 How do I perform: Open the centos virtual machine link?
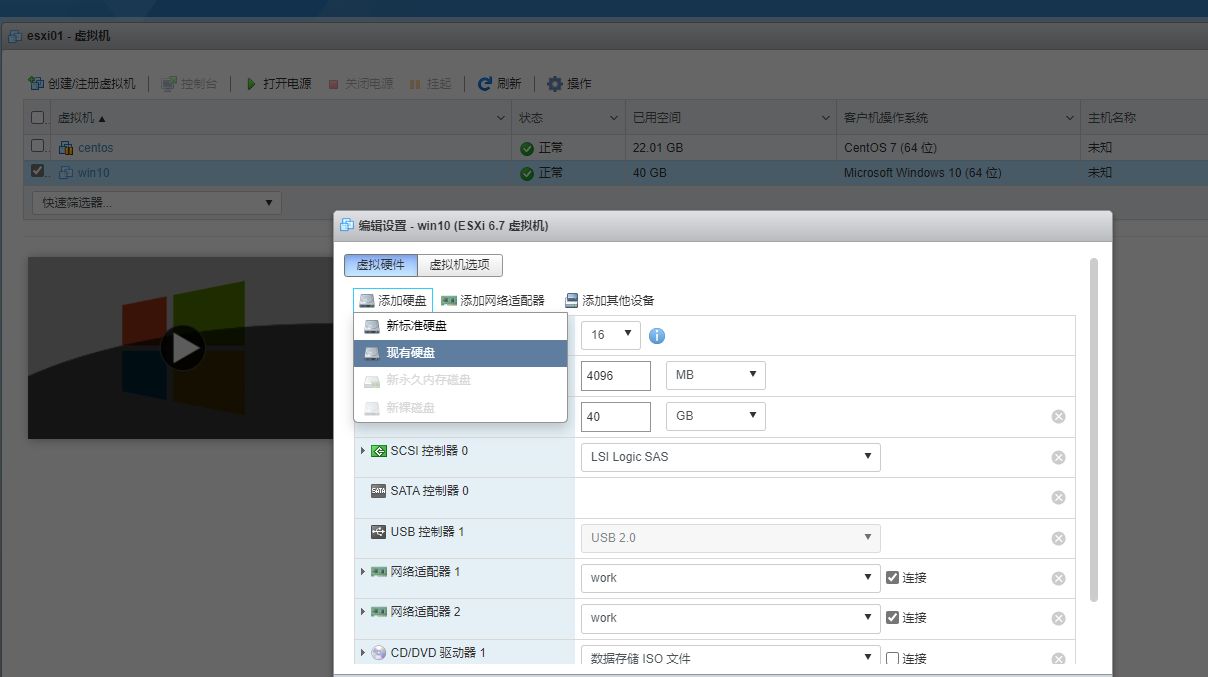[95, 147]
